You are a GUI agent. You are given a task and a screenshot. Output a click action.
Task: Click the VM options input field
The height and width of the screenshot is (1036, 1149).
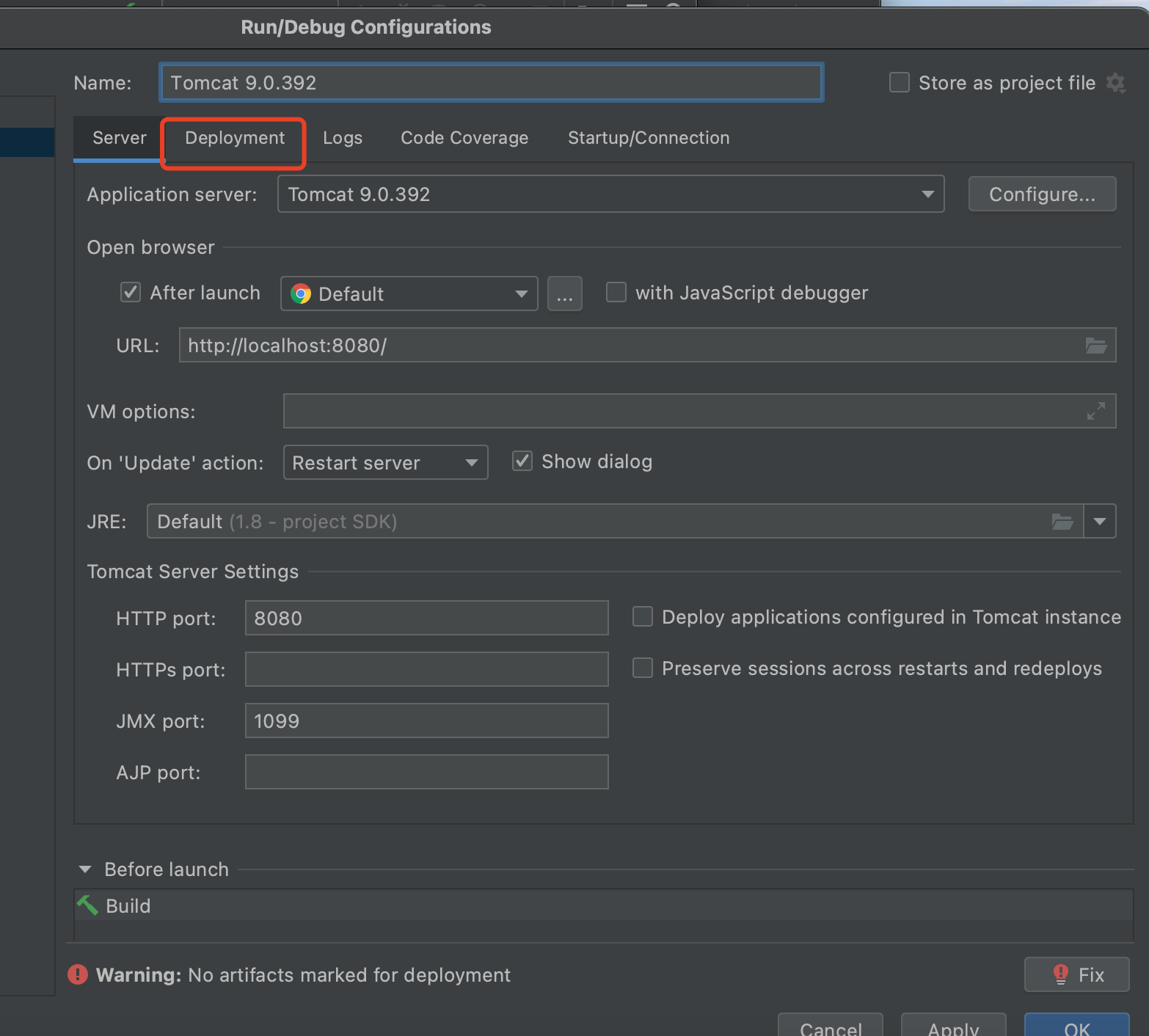pos(700,411)
